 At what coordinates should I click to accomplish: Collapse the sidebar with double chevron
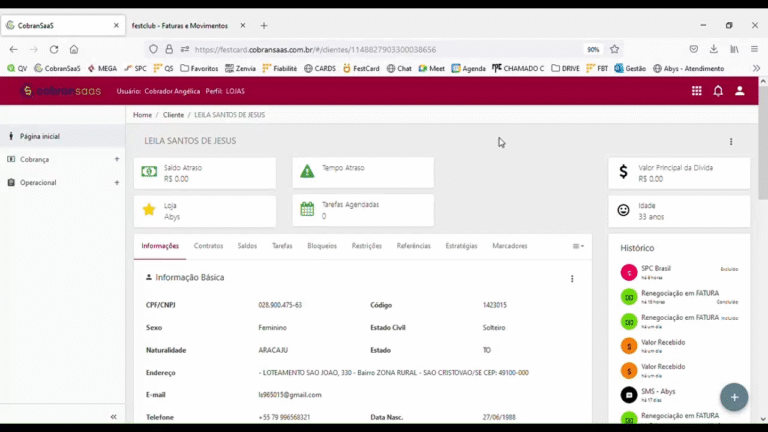pos(114,417)
